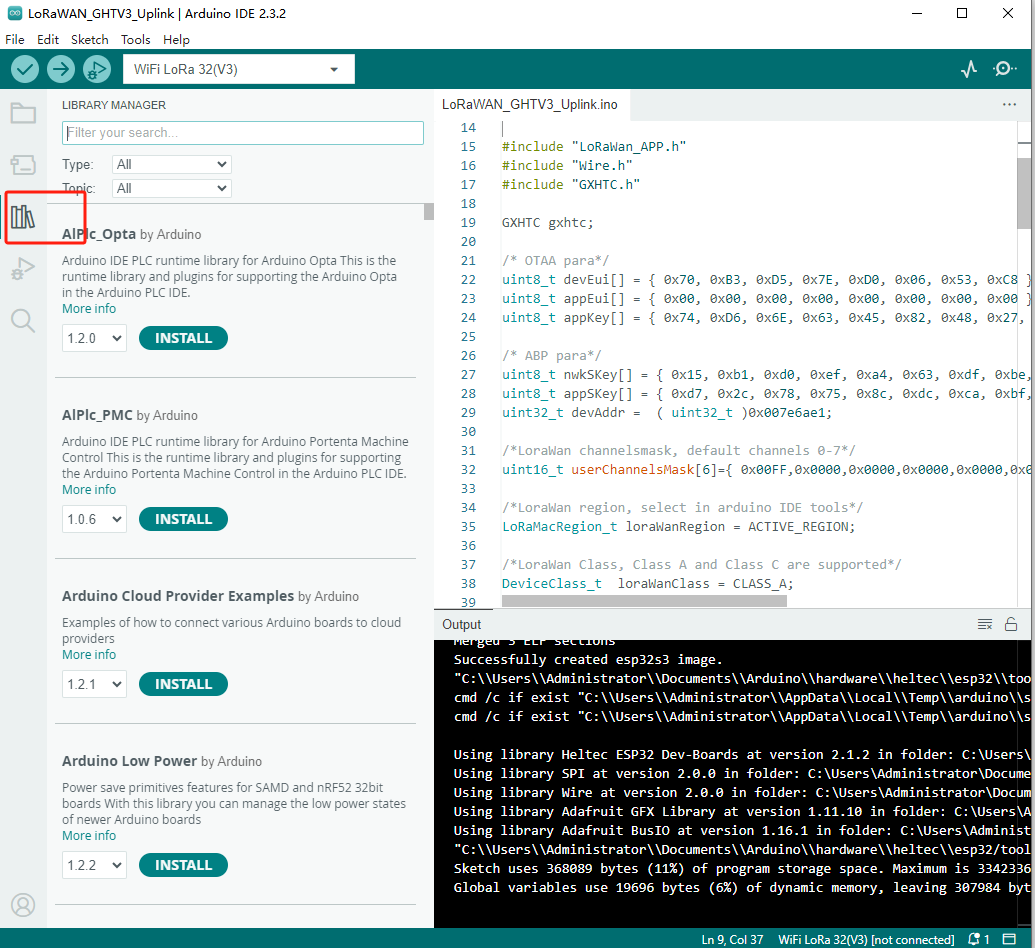
Task: Click the editor vertical scrollbar thumb
Action: point(1024,193)
